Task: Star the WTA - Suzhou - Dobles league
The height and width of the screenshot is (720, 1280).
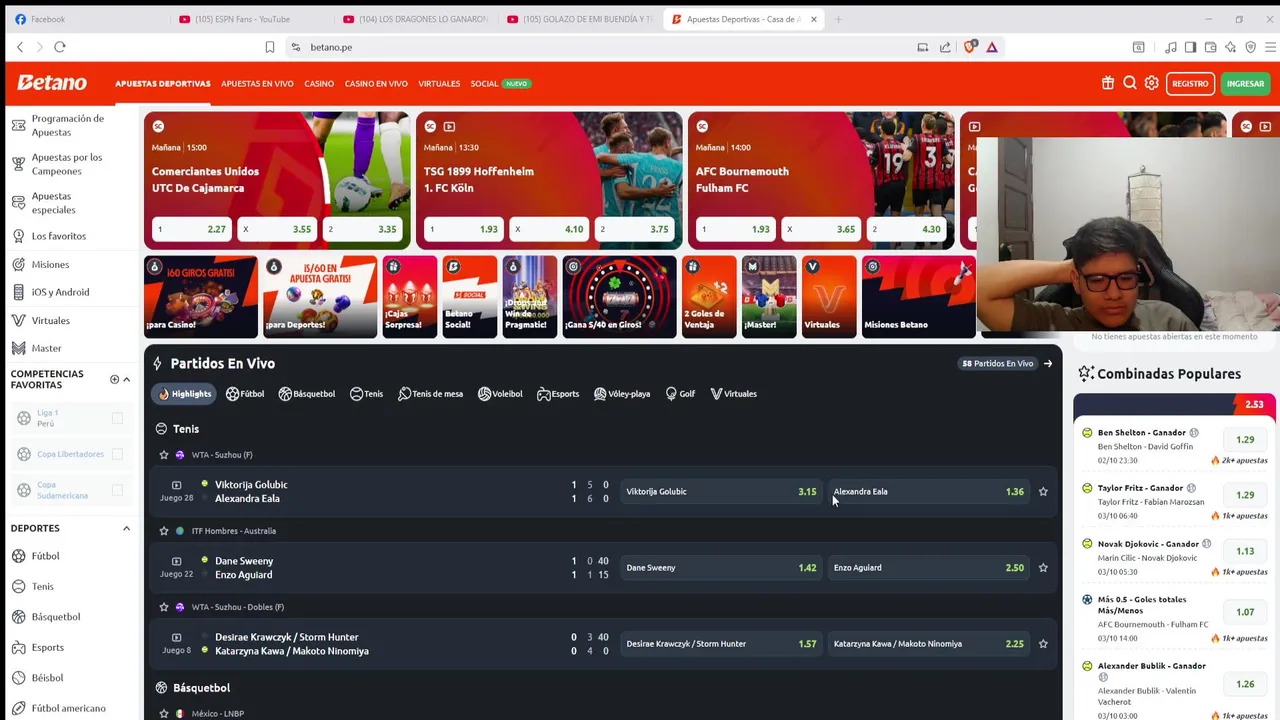Action: tap(164, 607)
